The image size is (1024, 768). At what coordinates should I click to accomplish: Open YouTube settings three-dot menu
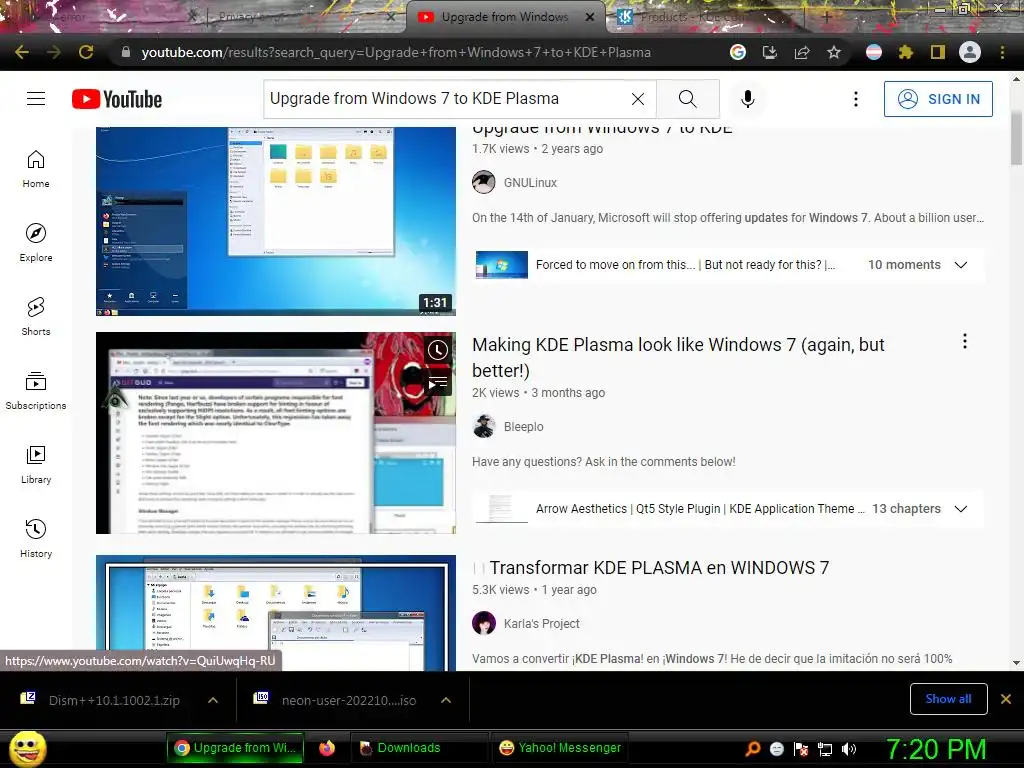856,99
